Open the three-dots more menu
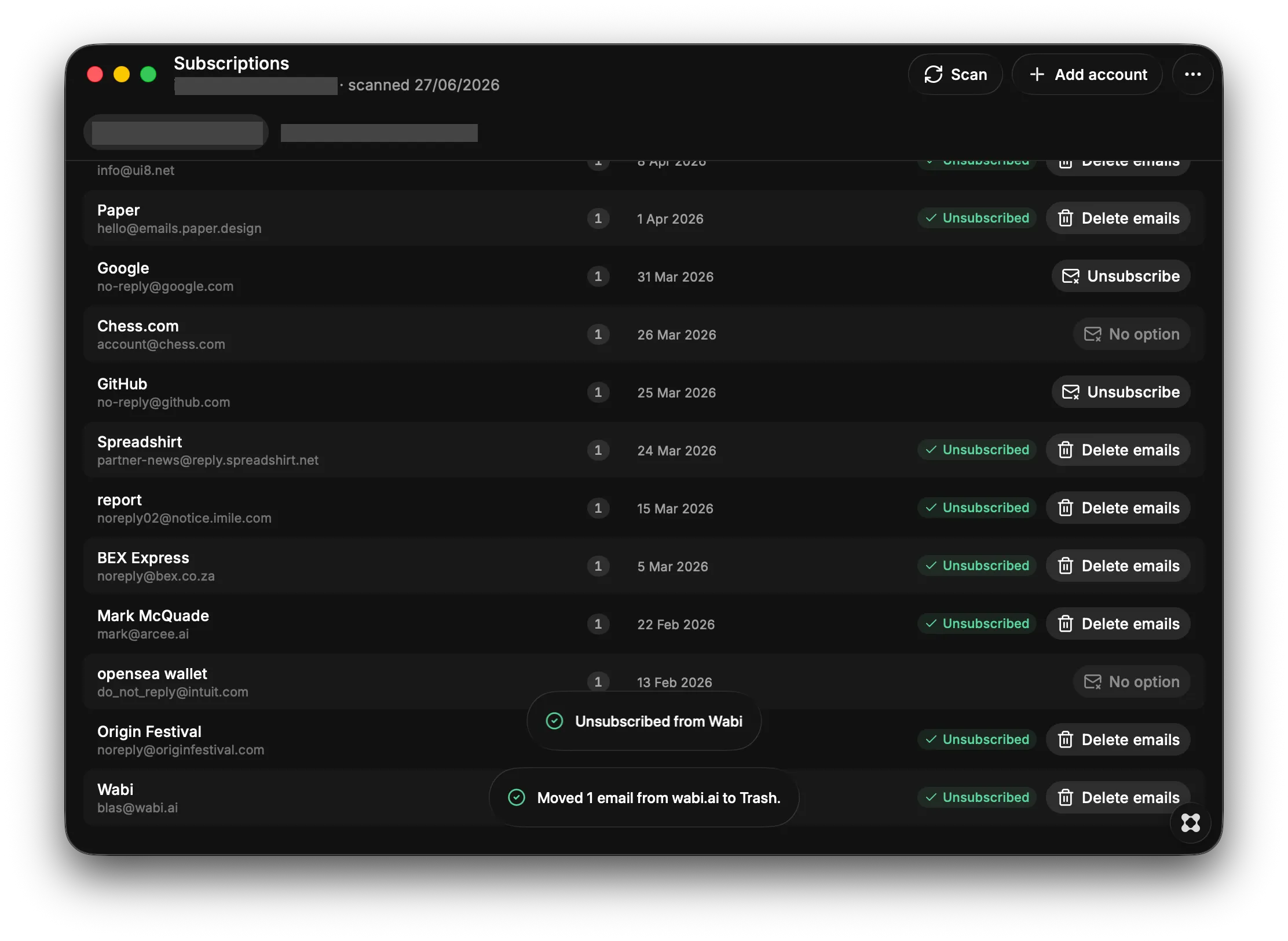This screenshot has width=1288, height=941. [1192, 74]
